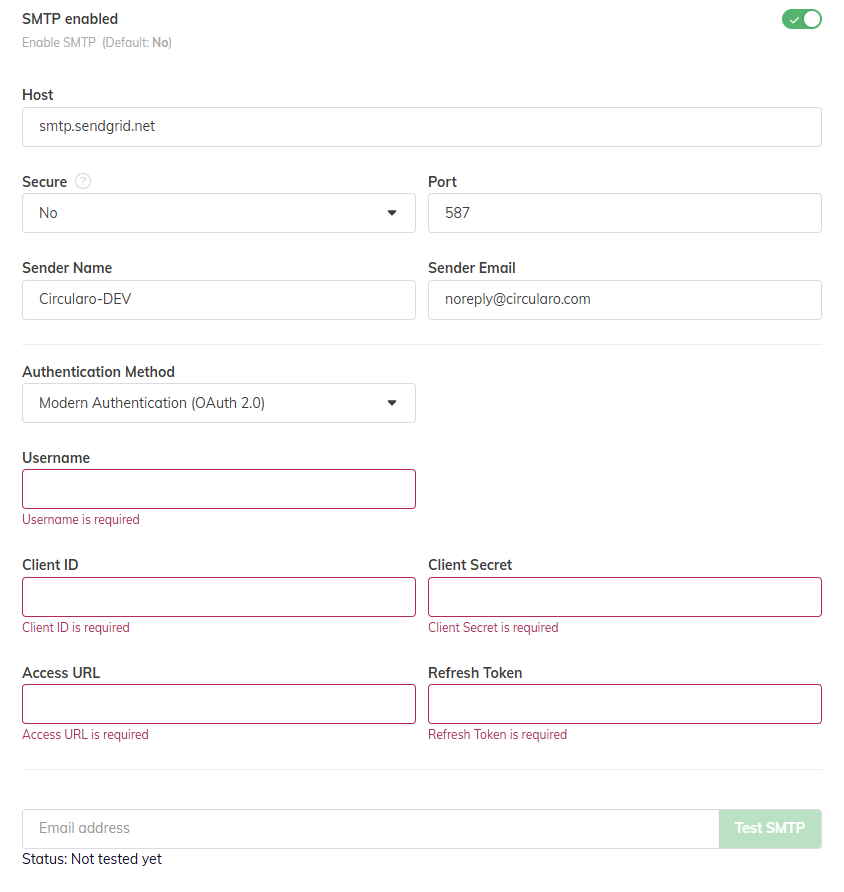Click the caret arrow in Authentication Method
The height and width of the screenshot is (892, 844).
point(392,403)
